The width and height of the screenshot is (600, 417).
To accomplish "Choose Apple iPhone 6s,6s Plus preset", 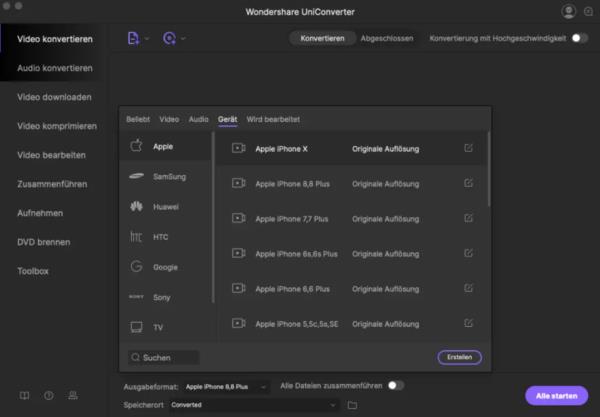I will (352, 254).
